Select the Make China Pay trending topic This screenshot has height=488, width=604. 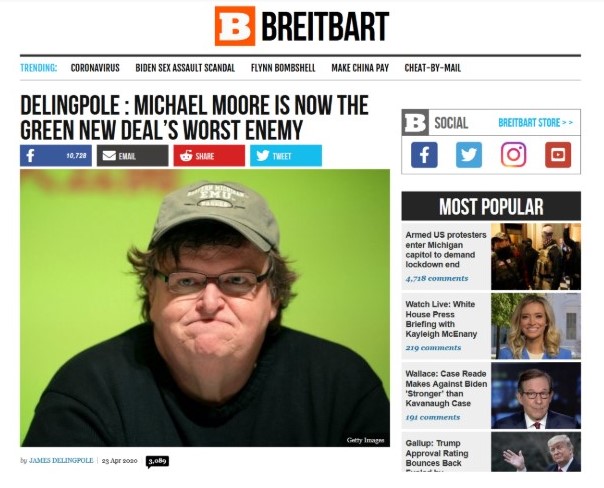pos(360,68)
